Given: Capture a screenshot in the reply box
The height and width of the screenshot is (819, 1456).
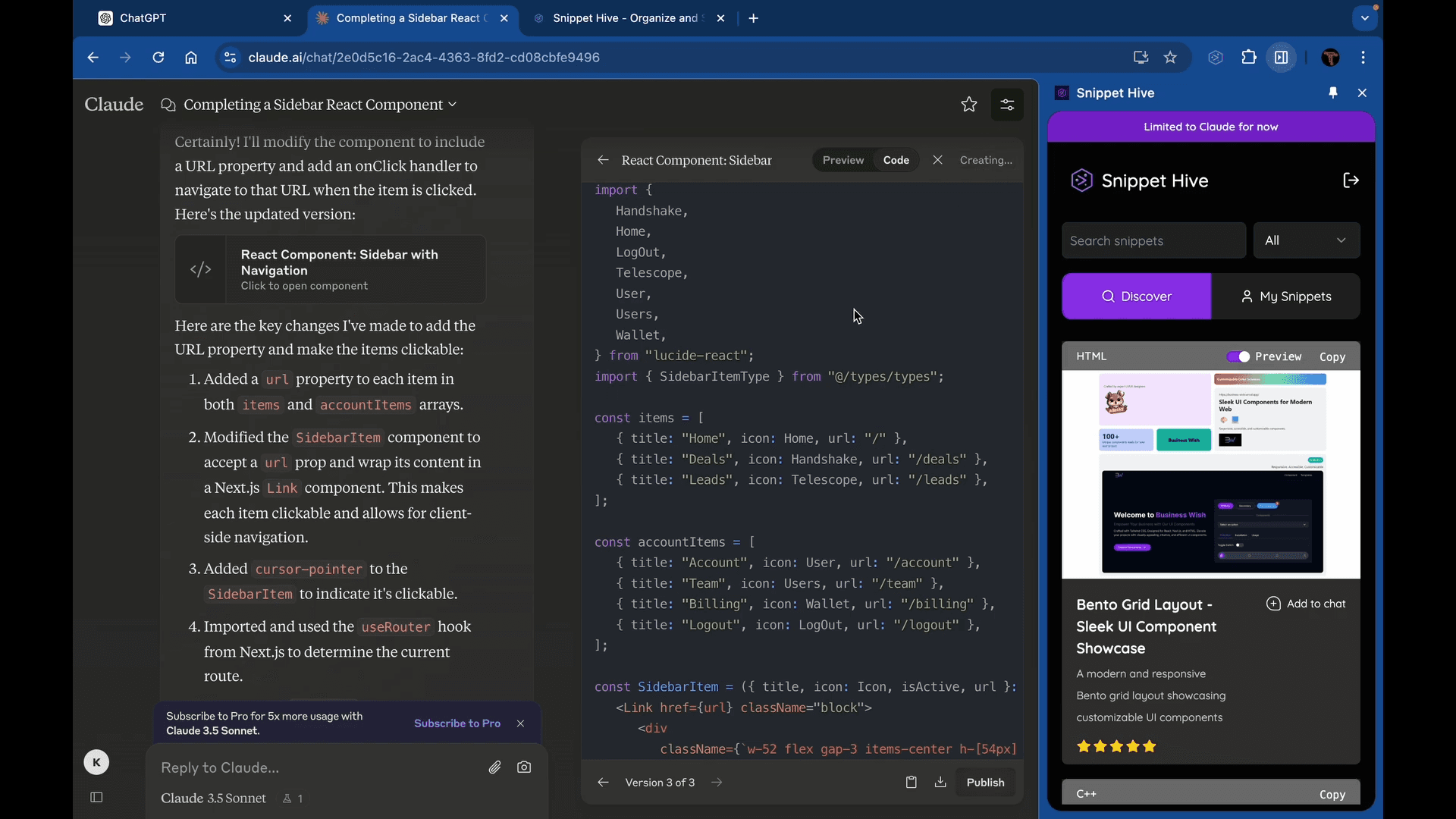Looking at the screenshot, I should click(525, 767).
